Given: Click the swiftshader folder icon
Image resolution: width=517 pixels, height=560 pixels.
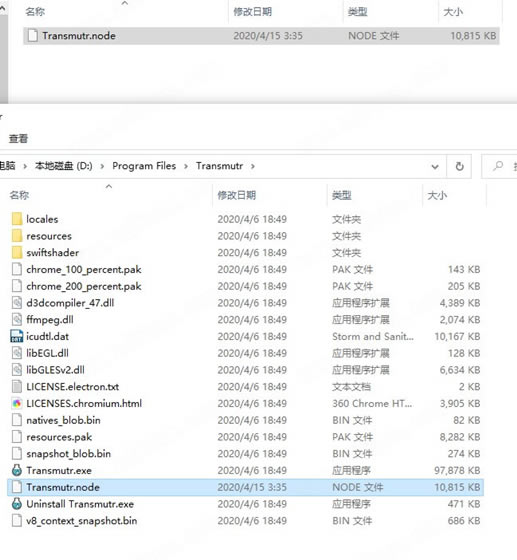Looking at the screenshot, I should coord(17,252).
